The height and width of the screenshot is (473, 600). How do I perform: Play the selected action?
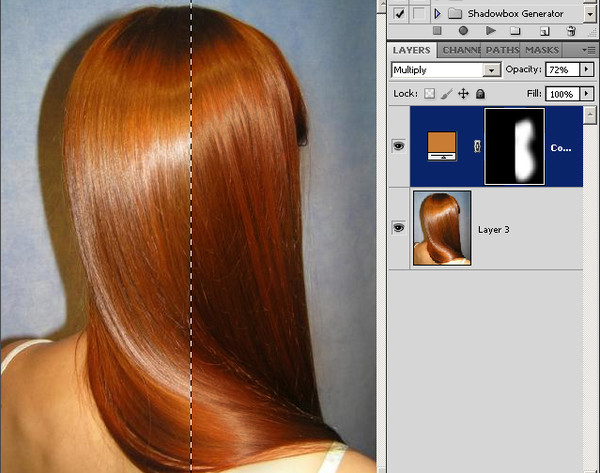click(x=491, y=31)
